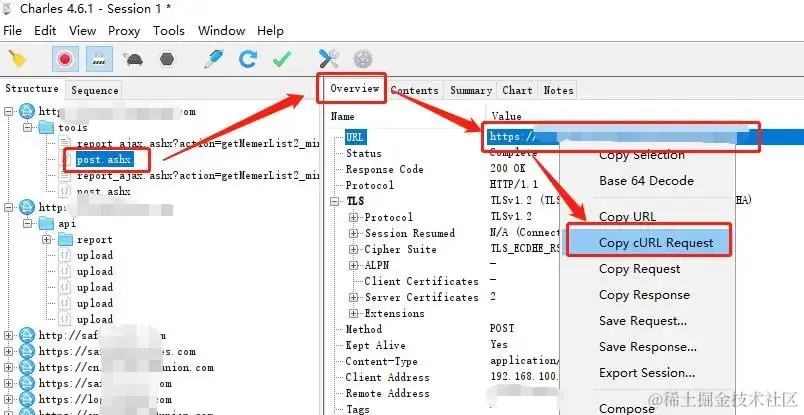Open the File menu
This screenshot has width=804, height=415.
click(12, 31)
